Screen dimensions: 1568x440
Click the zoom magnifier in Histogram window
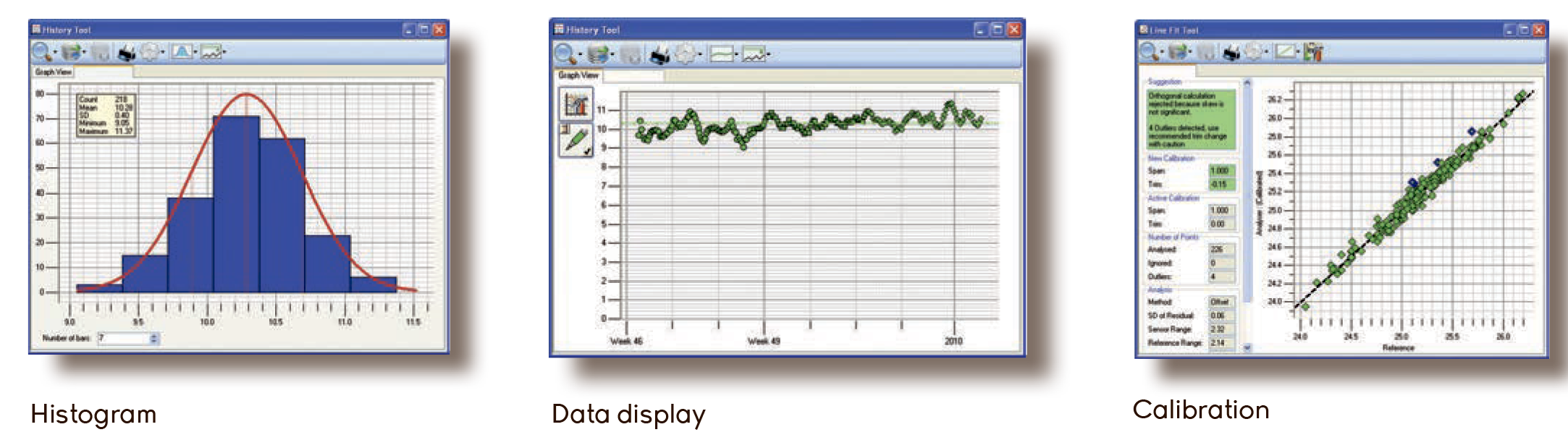(41, 52)
